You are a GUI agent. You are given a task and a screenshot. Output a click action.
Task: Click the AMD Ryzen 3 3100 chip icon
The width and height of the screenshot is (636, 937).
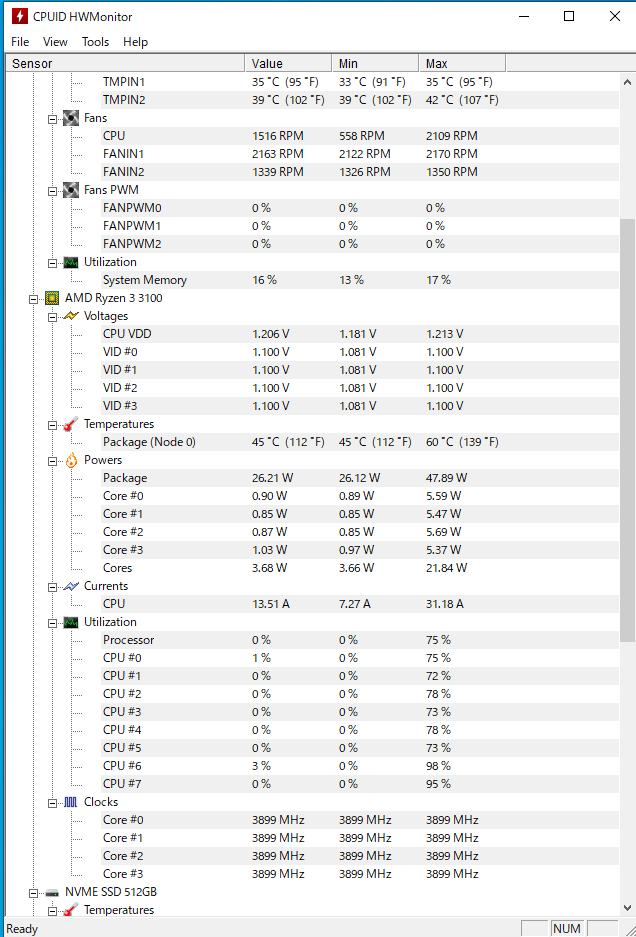point(52,298)
